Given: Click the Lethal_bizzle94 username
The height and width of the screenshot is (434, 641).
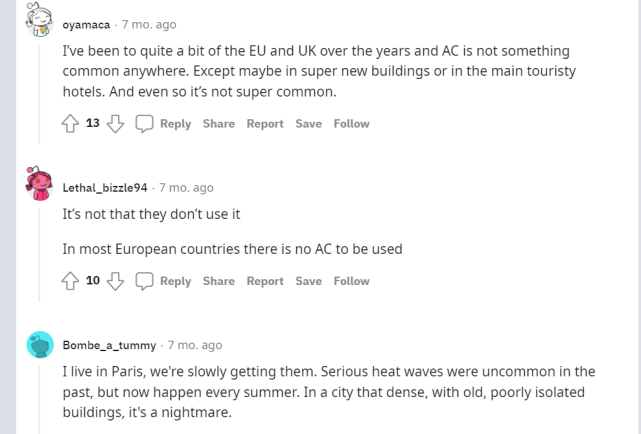Looking at the screenshot, I should (x=105, y=188).
